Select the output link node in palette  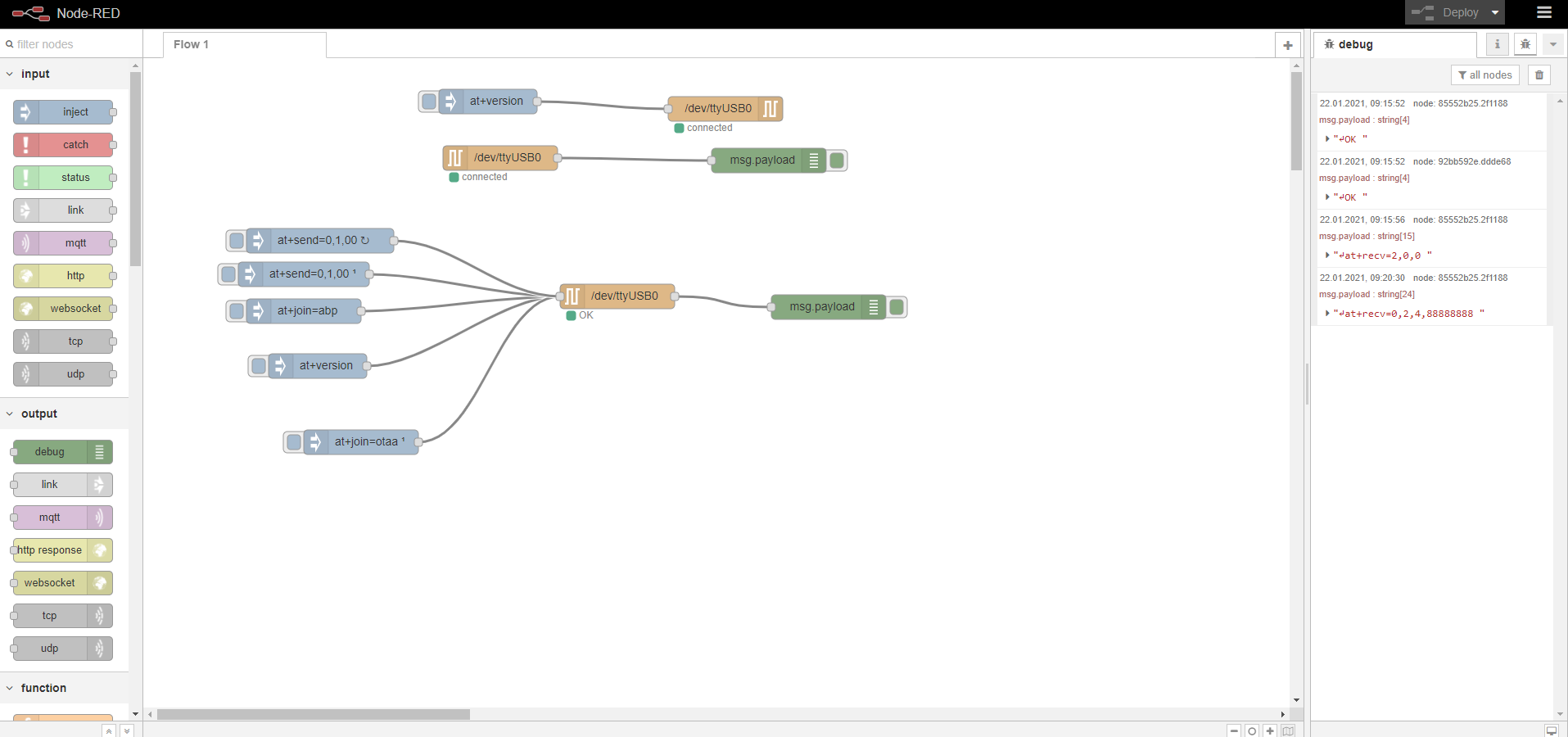tap(63, 485)
